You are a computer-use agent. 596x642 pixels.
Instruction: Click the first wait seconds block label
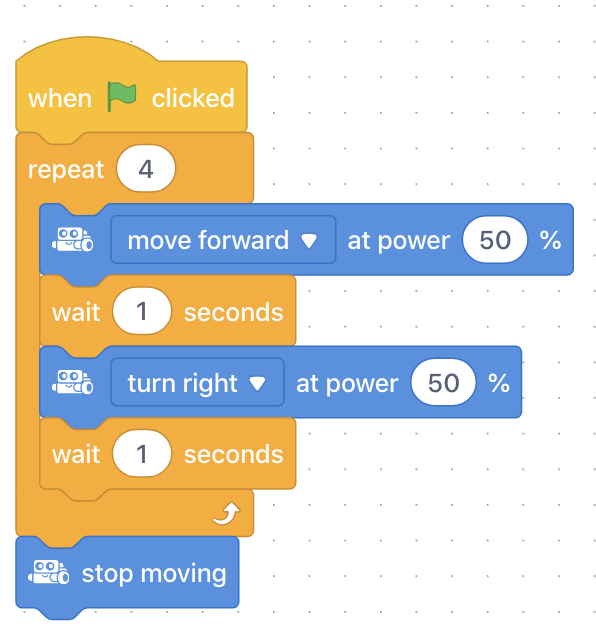coord(76,312)
